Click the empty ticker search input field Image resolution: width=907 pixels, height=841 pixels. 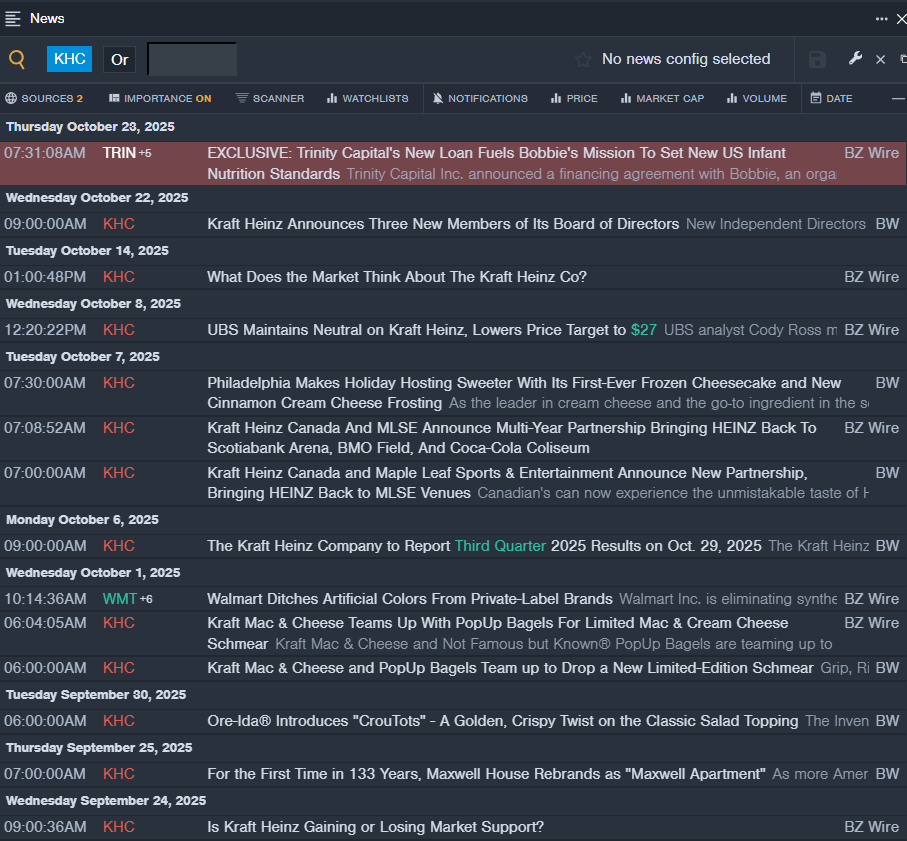point(192,59)
